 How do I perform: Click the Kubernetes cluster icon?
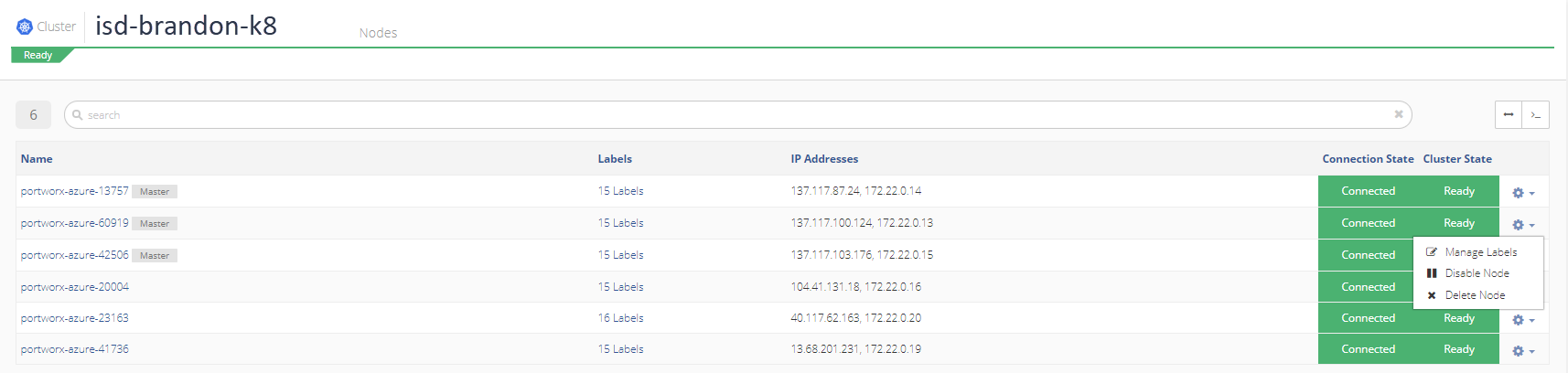pyautogui.click(x=25, y=27)
